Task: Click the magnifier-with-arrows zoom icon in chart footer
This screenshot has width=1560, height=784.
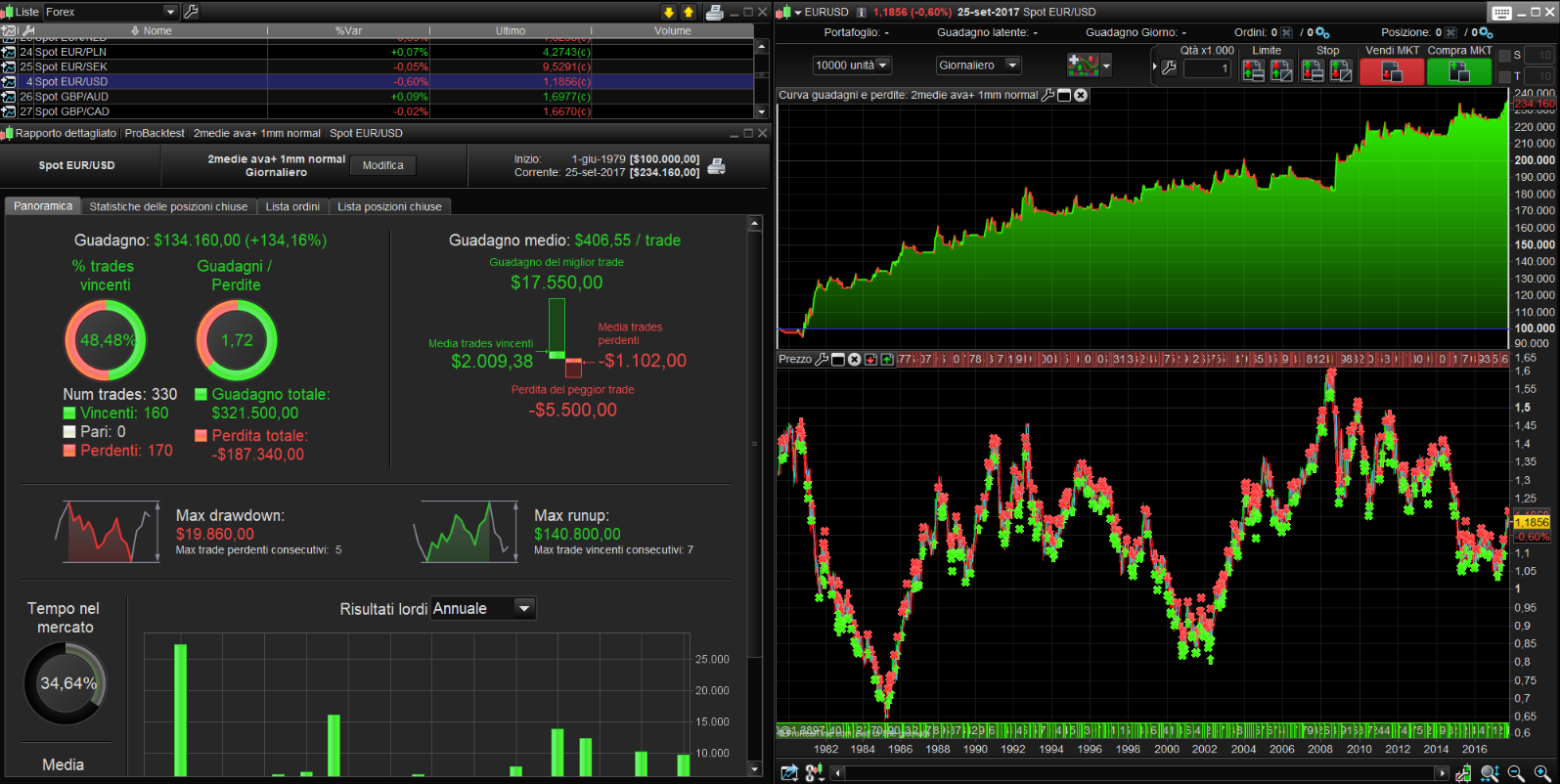Action: coord(1490,773)
